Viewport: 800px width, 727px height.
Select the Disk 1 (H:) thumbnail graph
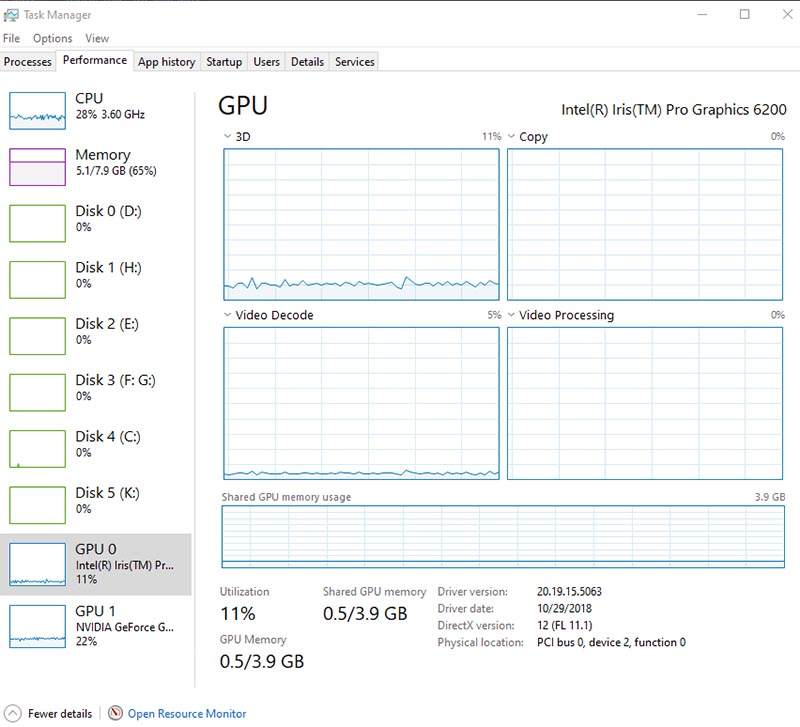(x=37, y=280)
